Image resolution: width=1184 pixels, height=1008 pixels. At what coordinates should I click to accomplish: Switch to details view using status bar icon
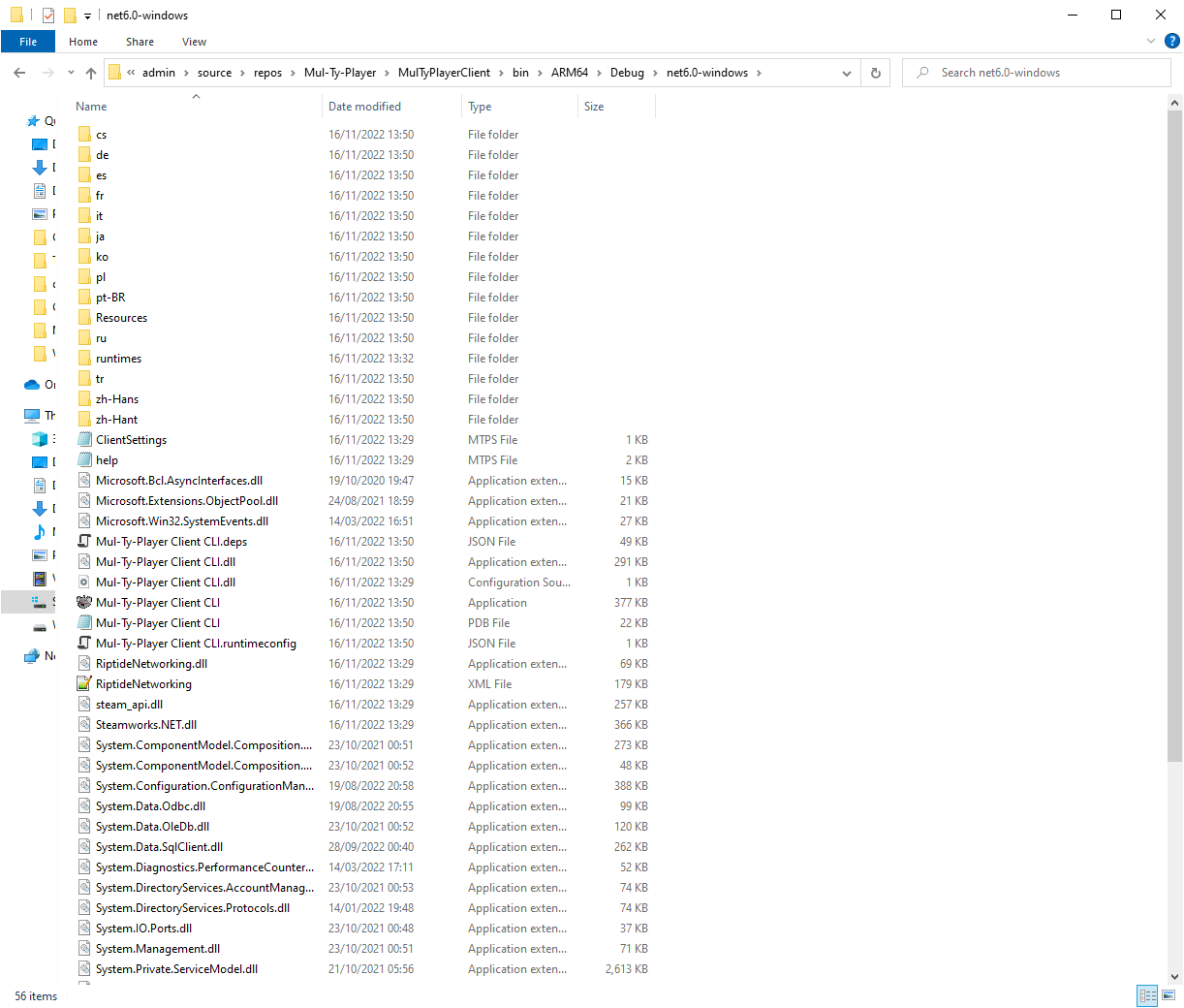1148,995
